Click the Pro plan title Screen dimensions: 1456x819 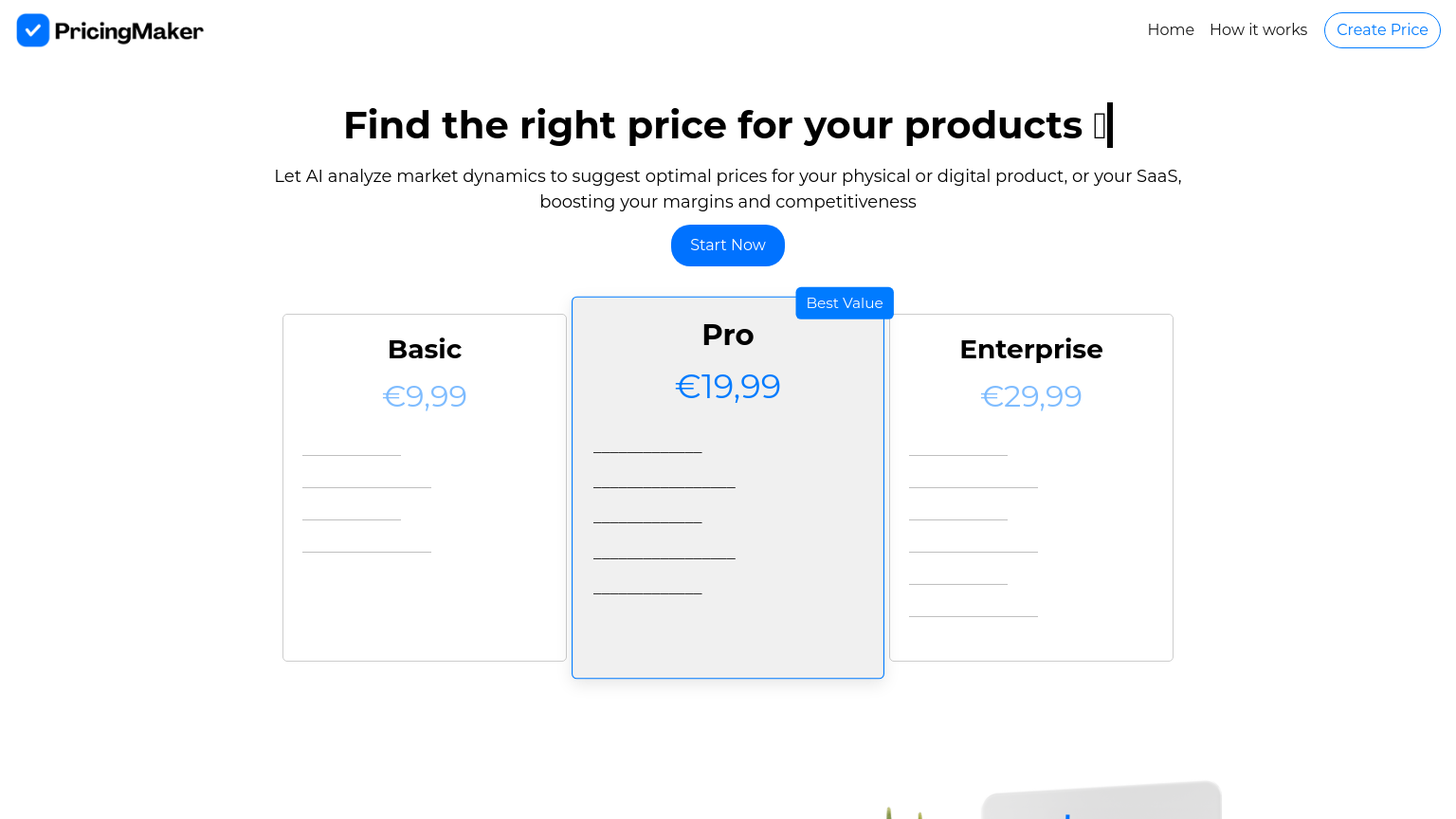pyautogui.click(x=728, y=335)
